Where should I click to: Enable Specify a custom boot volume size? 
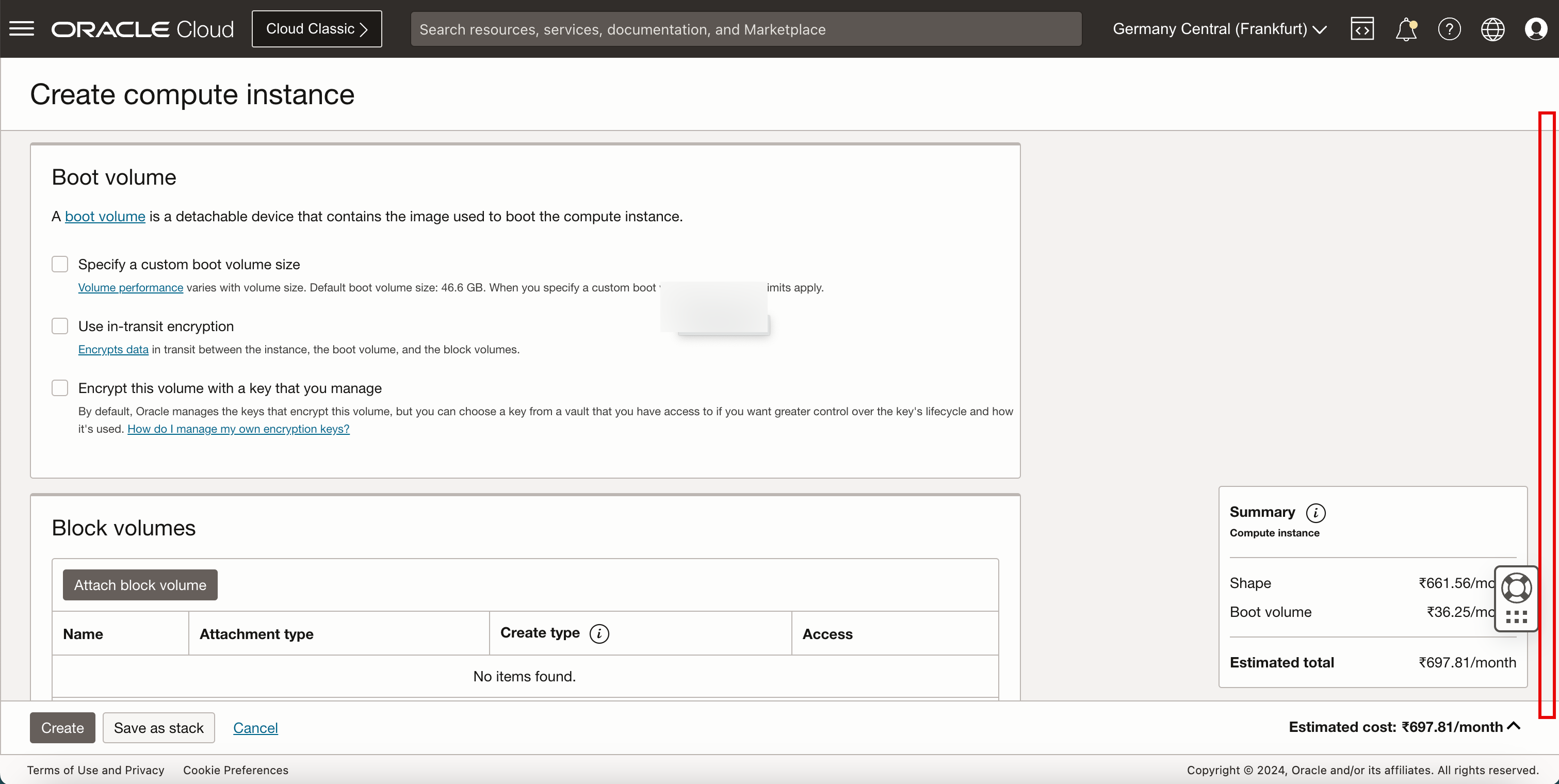[60, 264]
